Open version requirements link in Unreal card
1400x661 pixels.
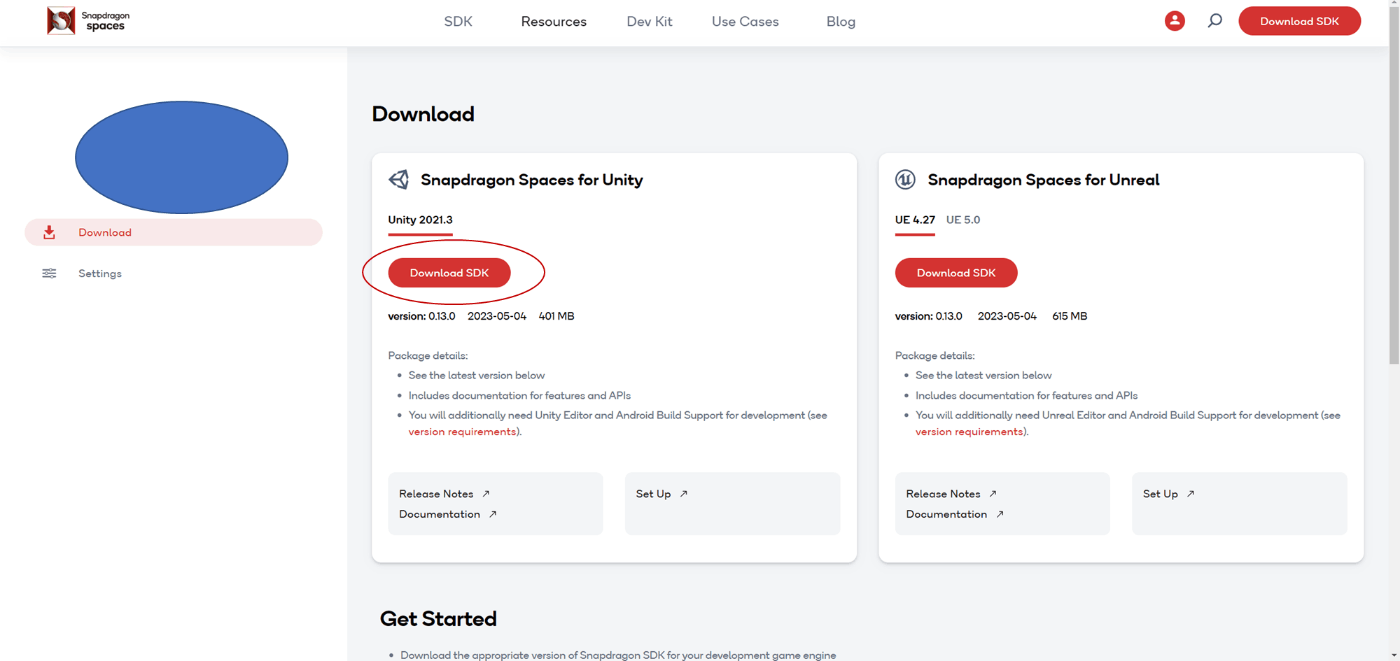pos(969,432)
